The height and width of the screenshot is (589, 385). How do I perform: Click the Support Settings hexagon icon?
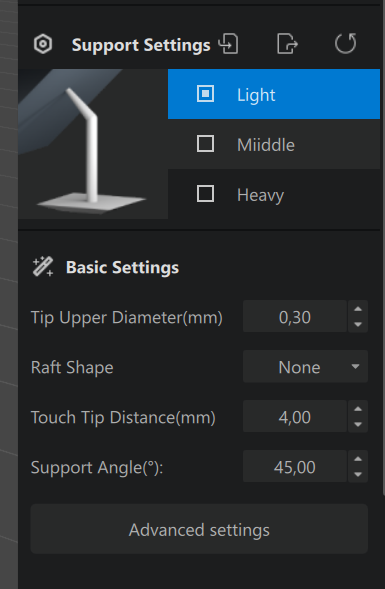[x=43, y=45]
